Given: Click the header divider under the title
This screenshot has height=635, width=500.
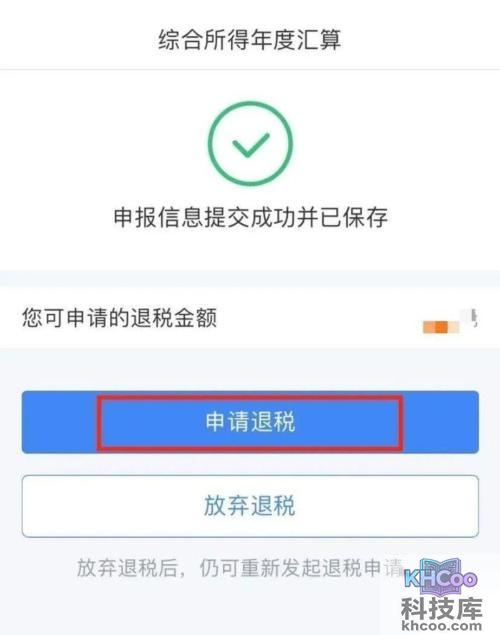Looking at the screenshot, I should point(250,69).
